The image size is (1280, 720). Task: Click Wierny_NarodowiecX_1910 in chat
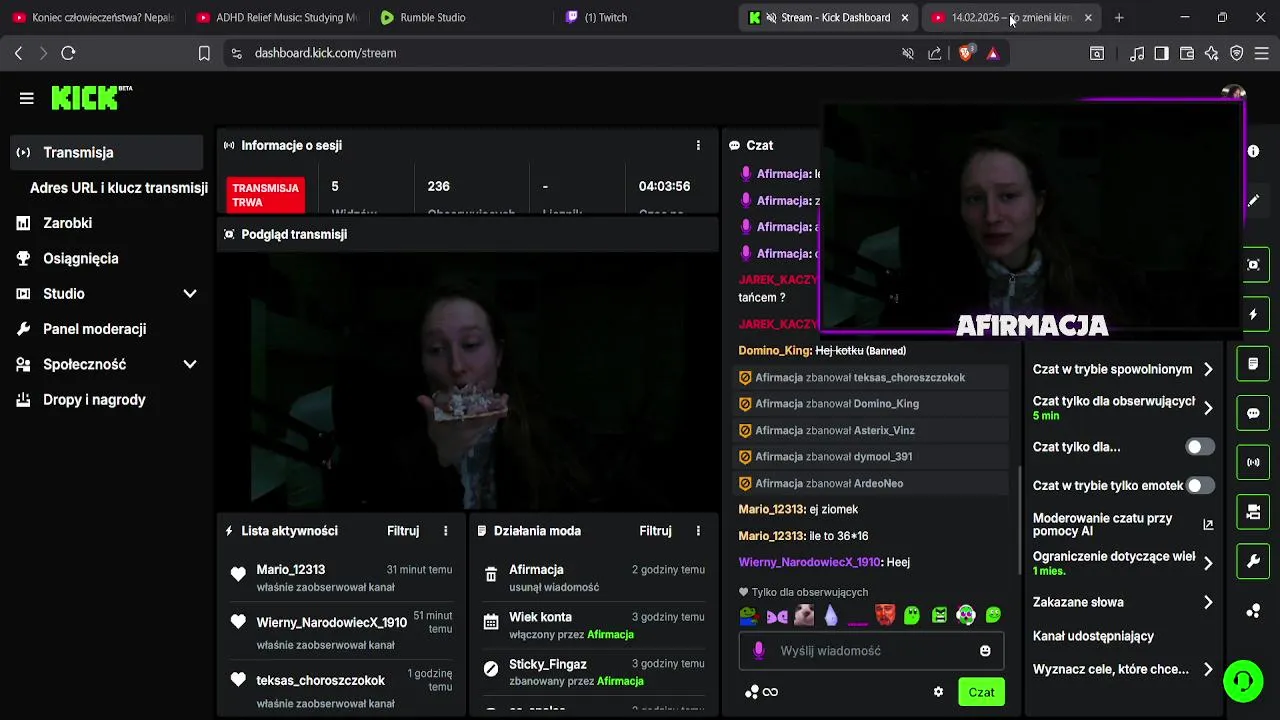click(809, 563)
